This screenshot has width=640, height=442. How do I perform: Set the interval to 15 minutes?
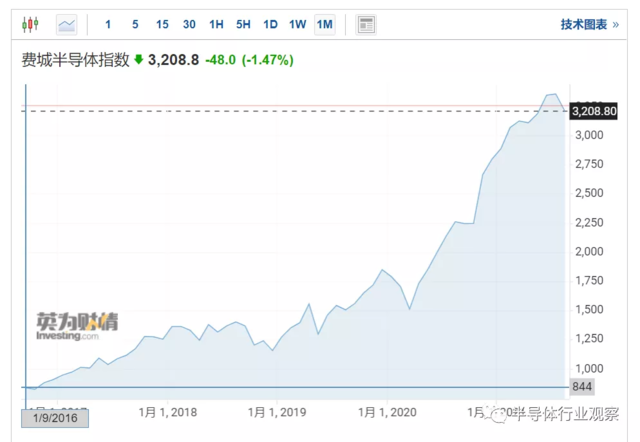162,24
